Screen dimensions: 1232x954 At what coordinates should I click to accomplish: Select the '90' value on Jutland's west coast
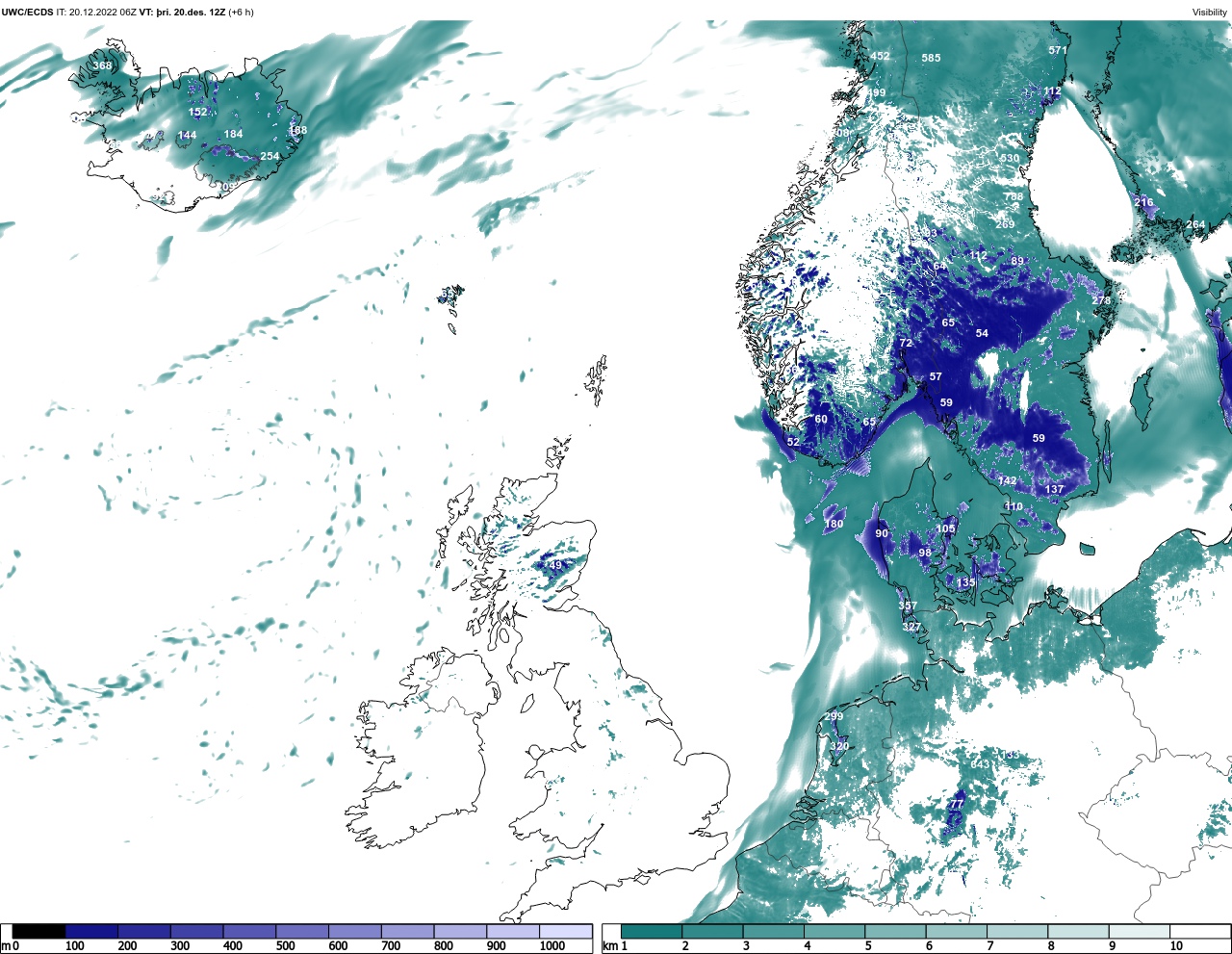(882, 534)
